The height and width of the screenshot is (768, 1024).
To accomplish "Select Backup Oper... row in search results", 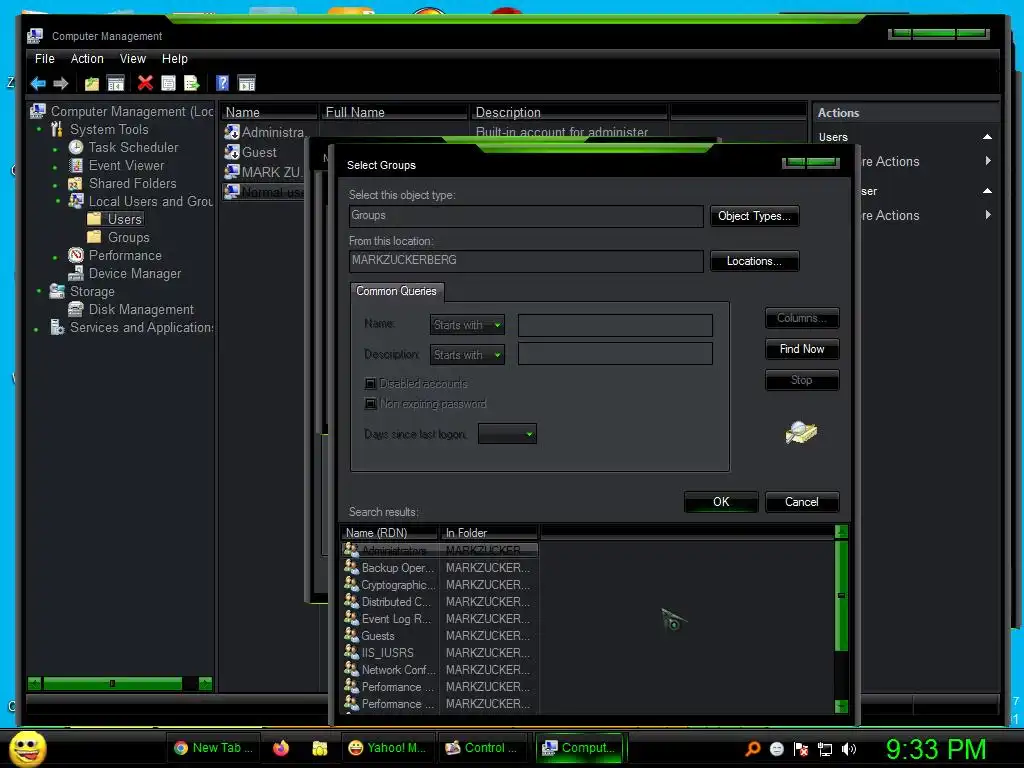I will pyautogui.click(x=440, y=568).
